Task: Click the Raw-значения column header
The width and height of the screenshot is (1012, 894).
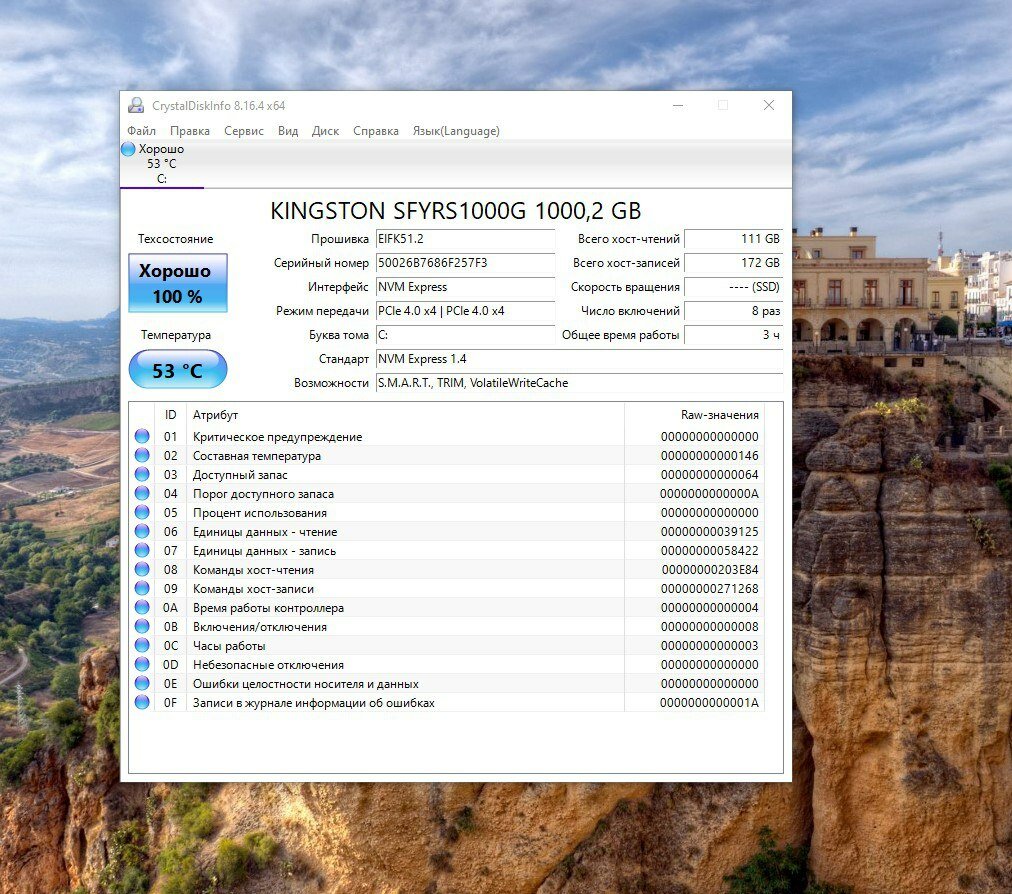Action: click(x=694, y=415)
